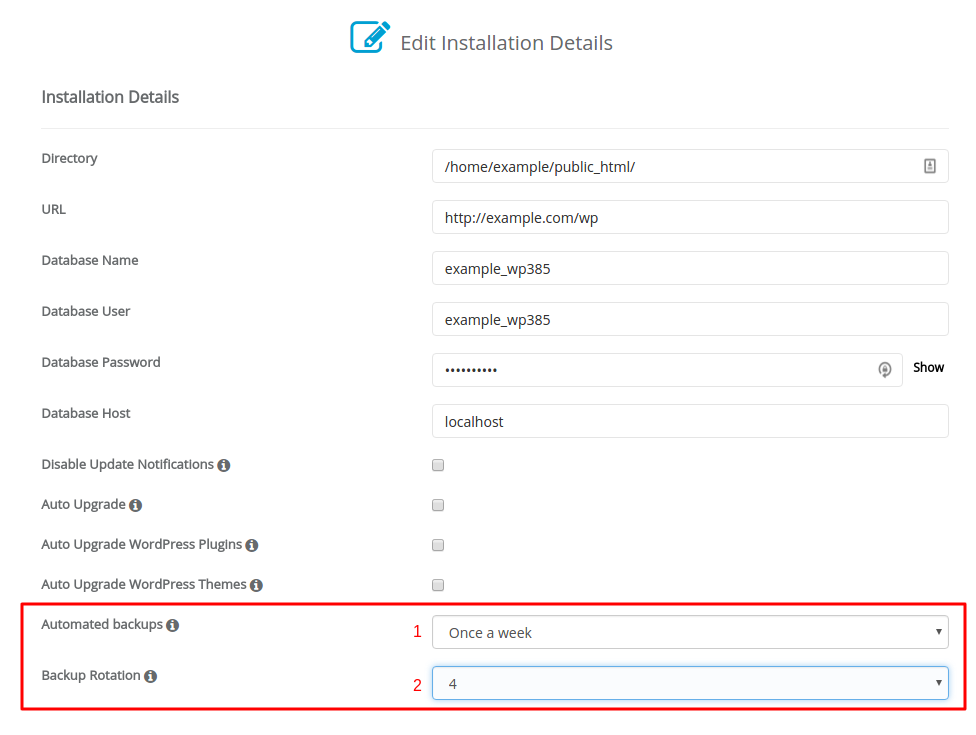Click the edit pencil icon in header
The width and height of the screenshot is (976, 735).
(370, 37)
